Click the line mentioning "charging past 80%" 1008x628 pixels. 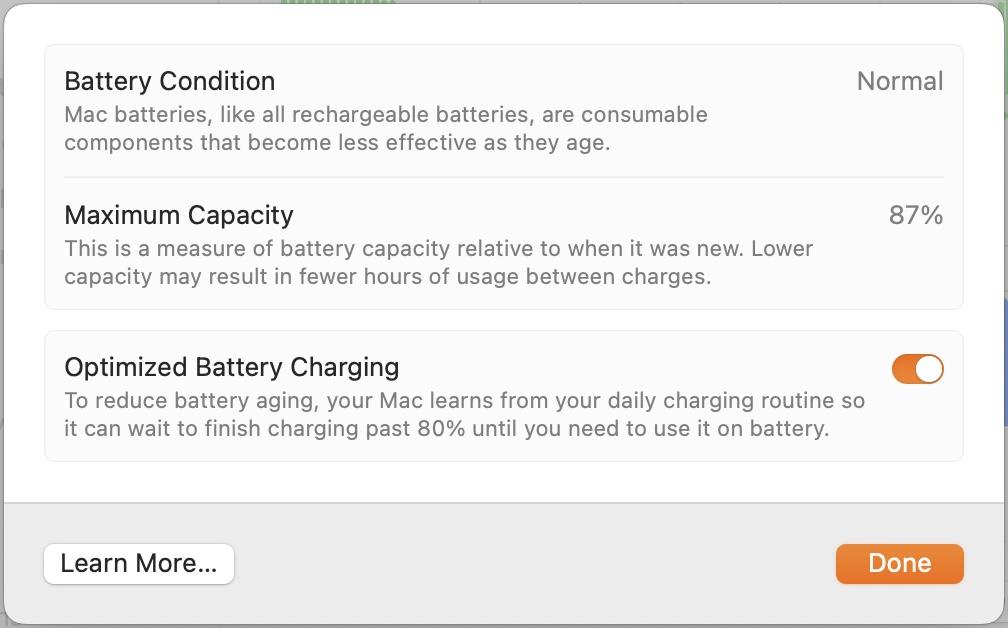click(446, 429)
